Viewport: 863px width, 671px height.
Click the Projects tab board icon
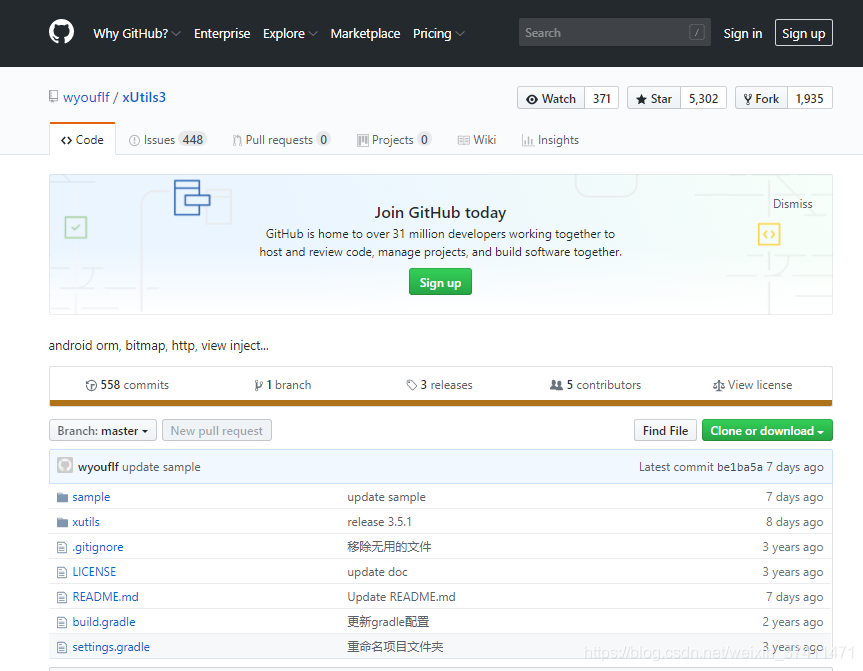[x=363, y=140]
